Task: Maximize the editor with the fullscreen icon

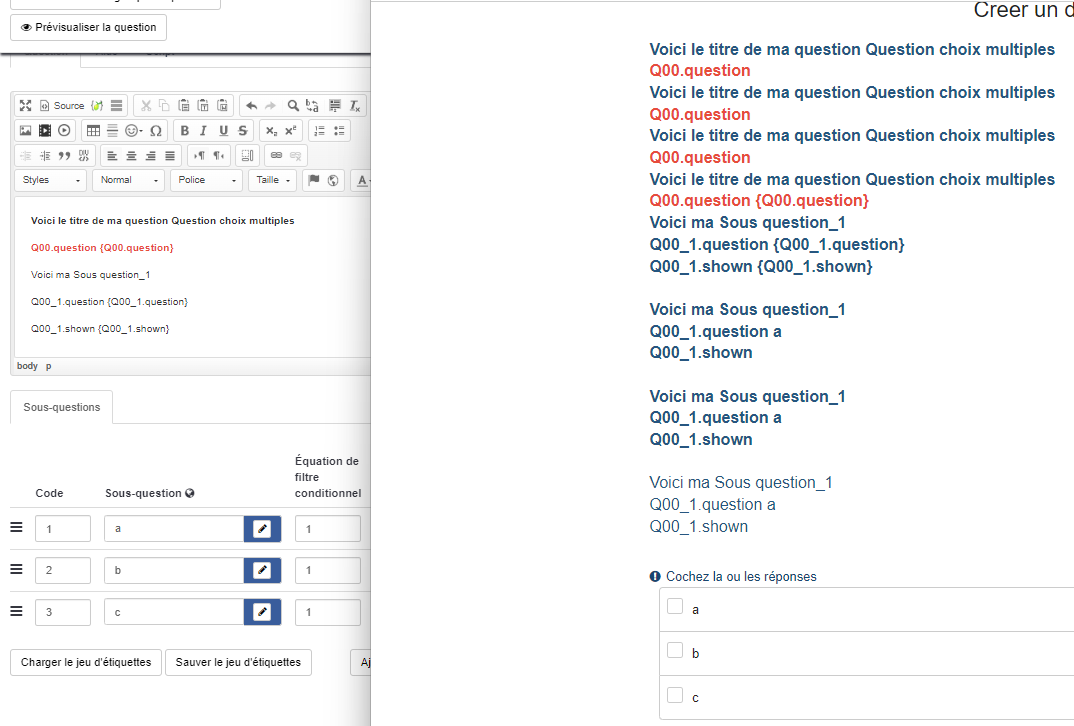Action: tap(26, 105)
